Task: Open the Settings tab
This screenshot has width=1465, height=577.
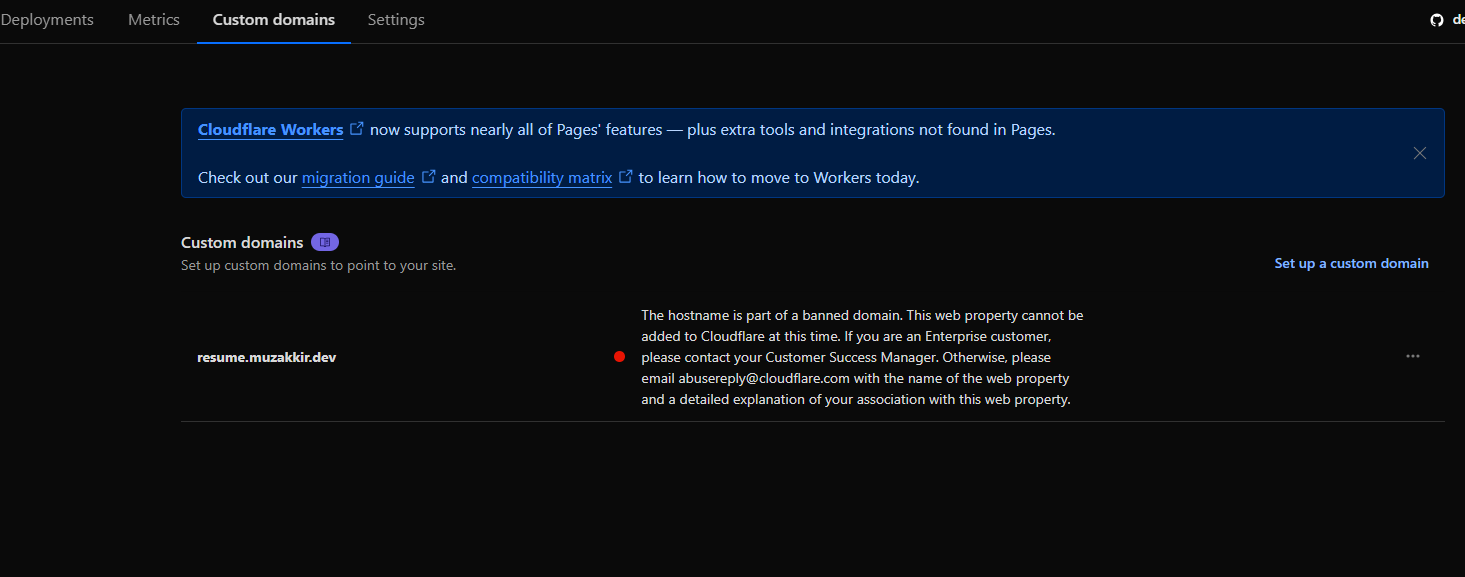Action: click(396, 20)
